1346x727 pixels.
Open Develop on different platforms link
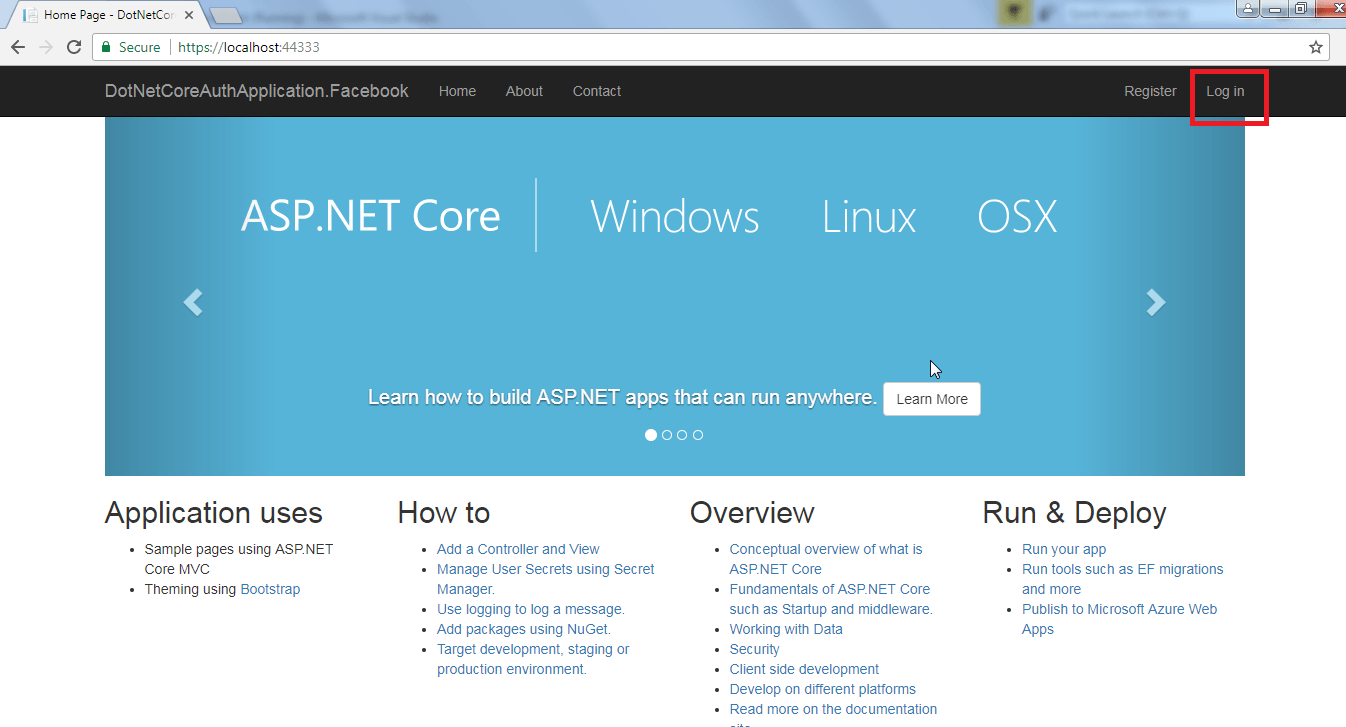[823, 689]
